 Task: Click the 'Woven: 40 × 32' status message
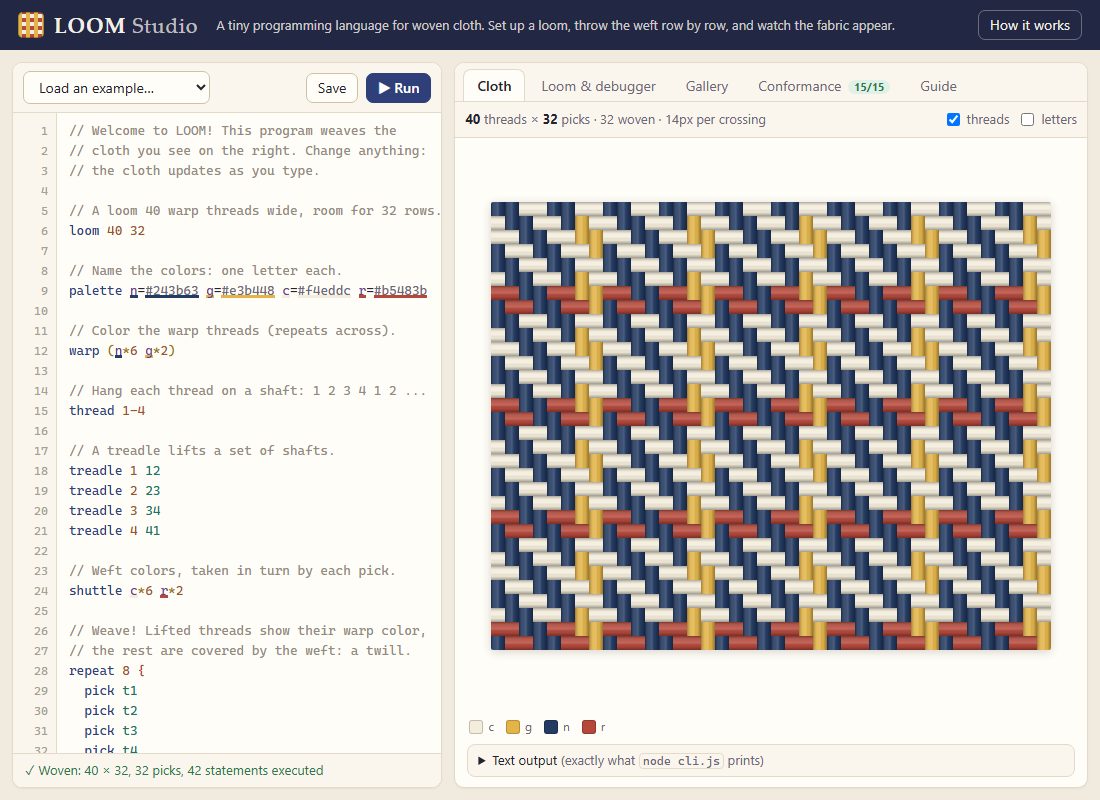174,771
